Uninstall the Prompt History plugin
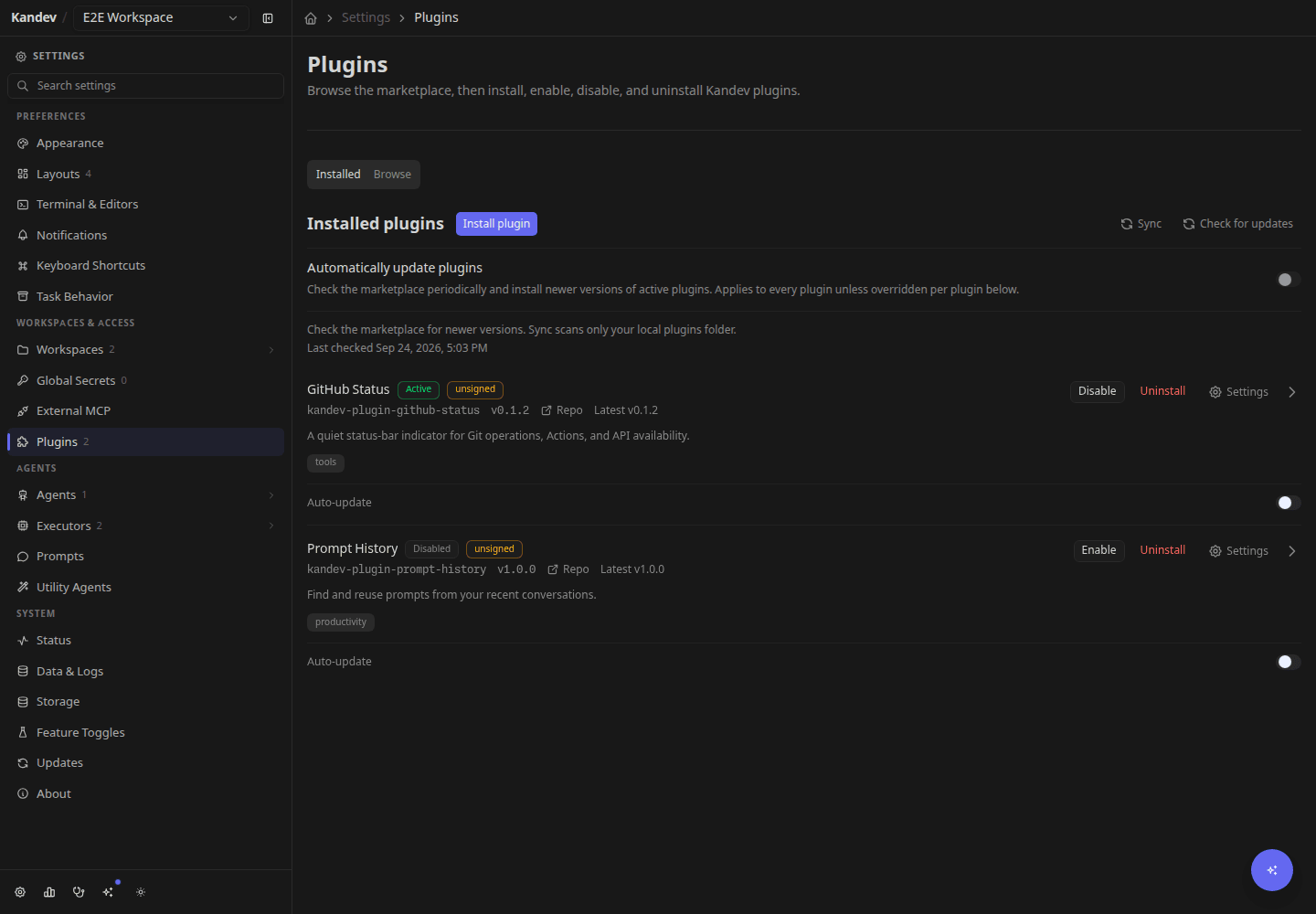 tap(1162, 550)
